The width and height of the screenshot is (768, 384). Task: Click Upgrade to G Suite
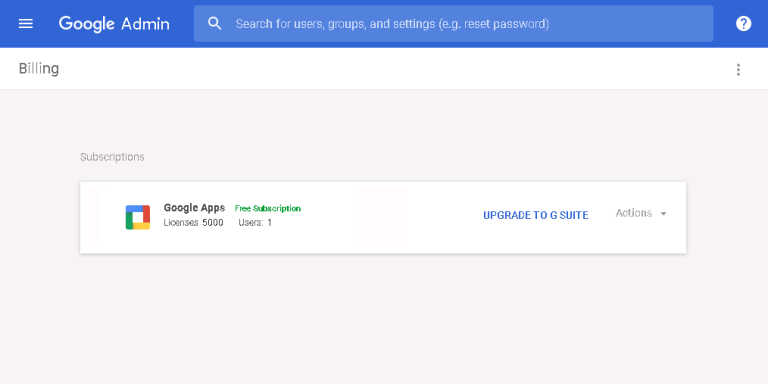point(536,216)
